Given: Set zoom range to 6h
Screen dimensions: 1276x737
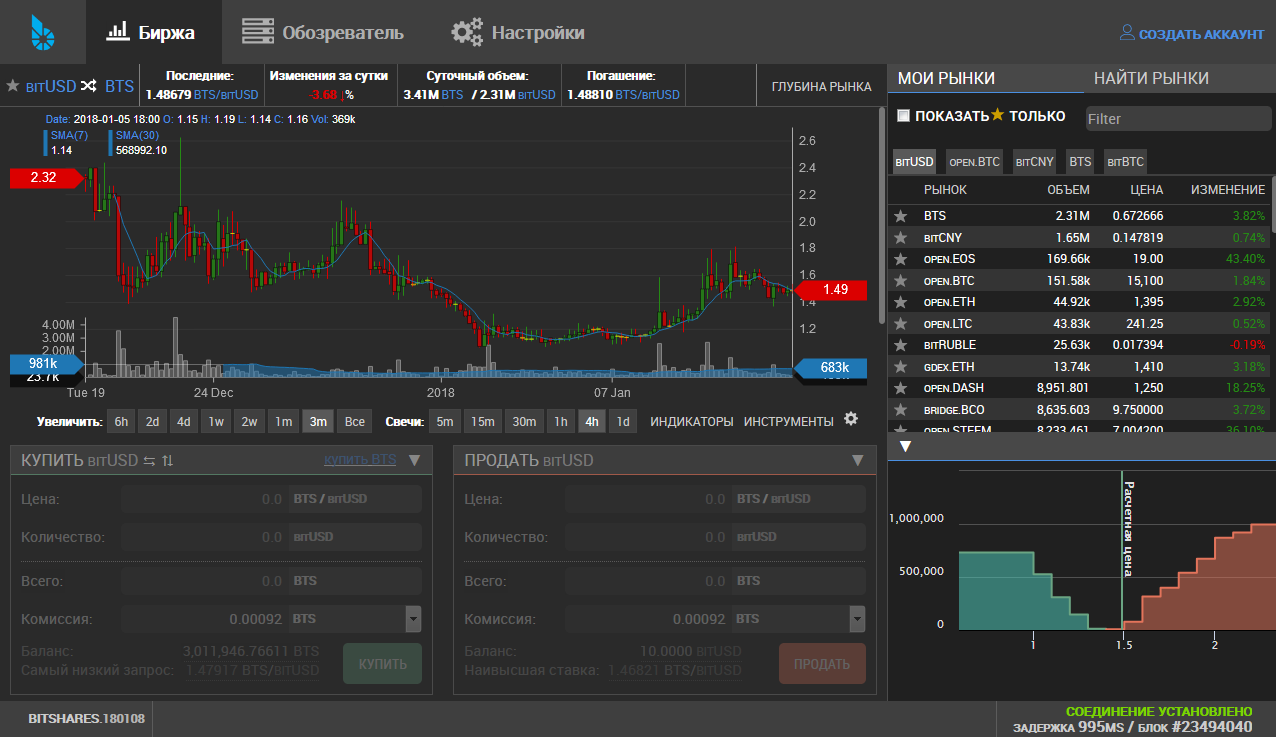Looking at the screenshot, I should tap(121, 422).
